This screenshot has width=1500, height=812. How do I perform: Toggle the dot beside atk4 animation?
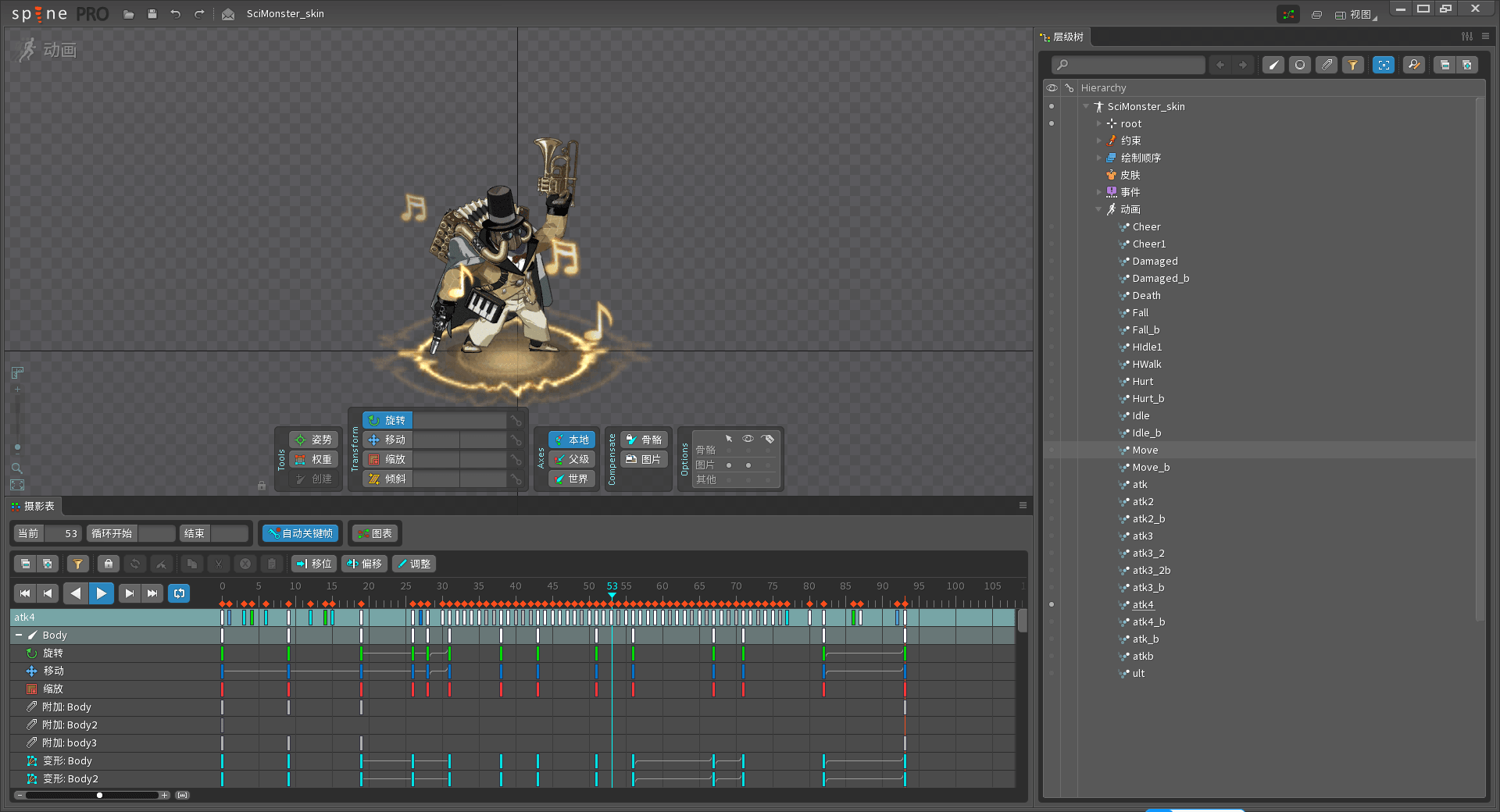click(1052, 604)
